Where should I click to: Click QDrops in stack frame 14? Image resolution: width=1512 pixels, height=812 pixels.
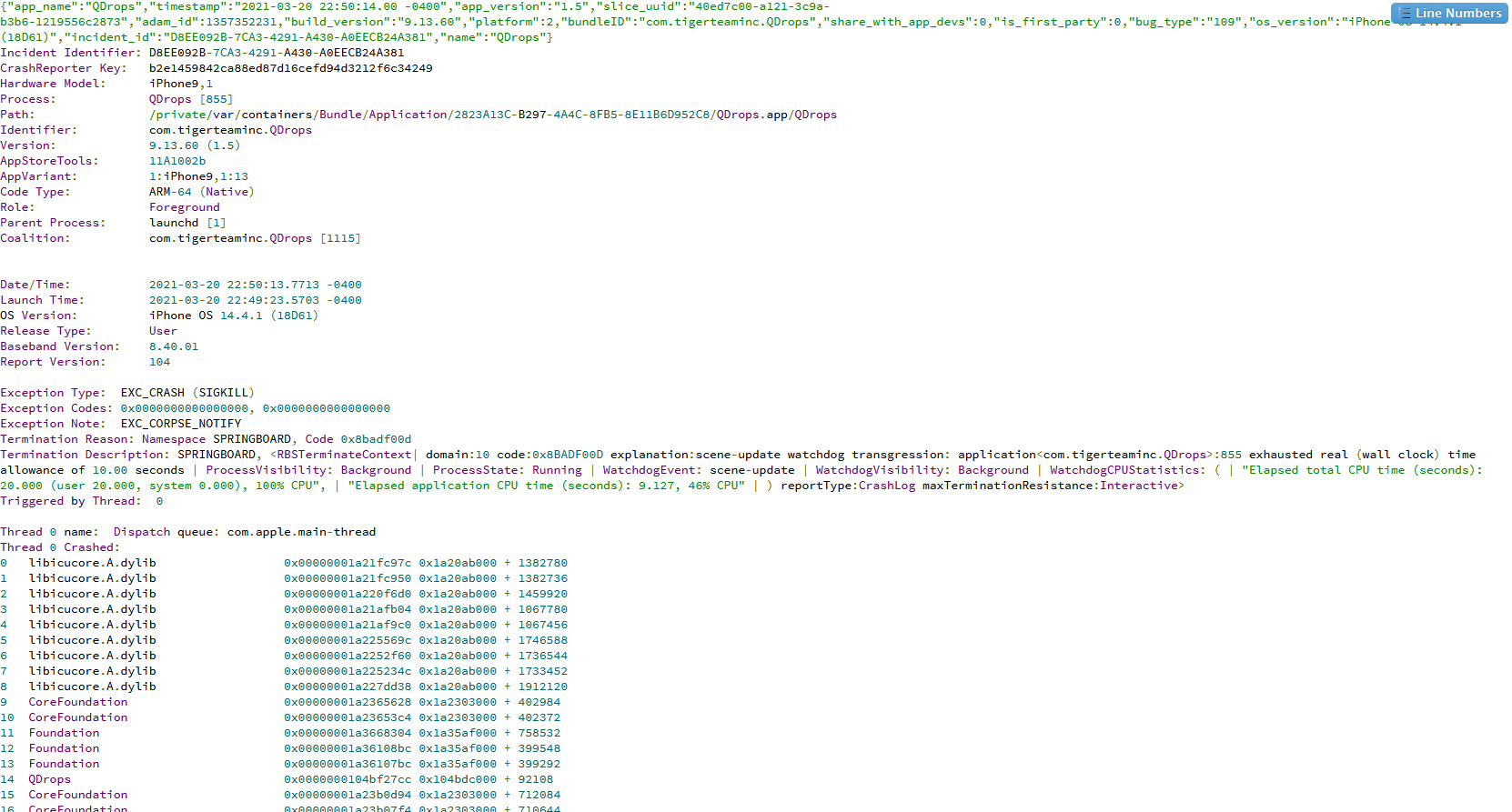49,779
